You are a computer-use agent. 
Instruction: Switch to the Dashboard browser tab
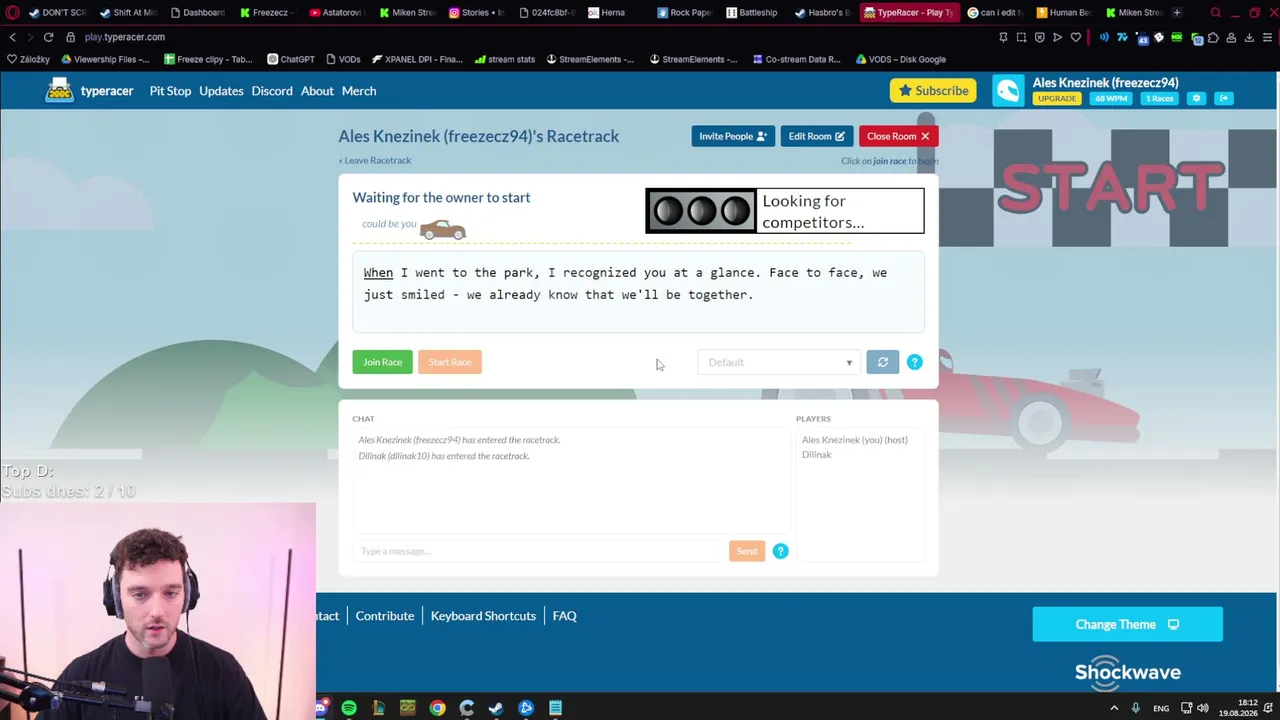197,13
